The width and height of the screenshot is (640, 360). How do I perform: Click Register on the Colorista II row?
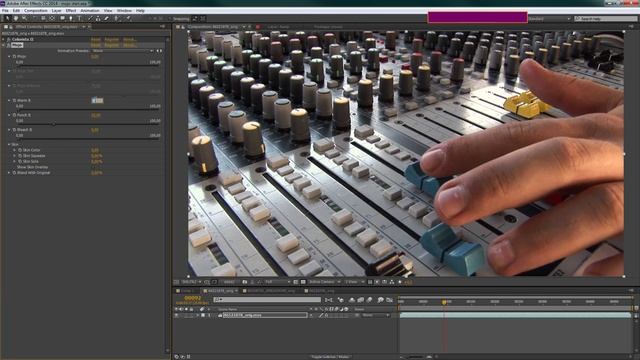tap(111, 40)
